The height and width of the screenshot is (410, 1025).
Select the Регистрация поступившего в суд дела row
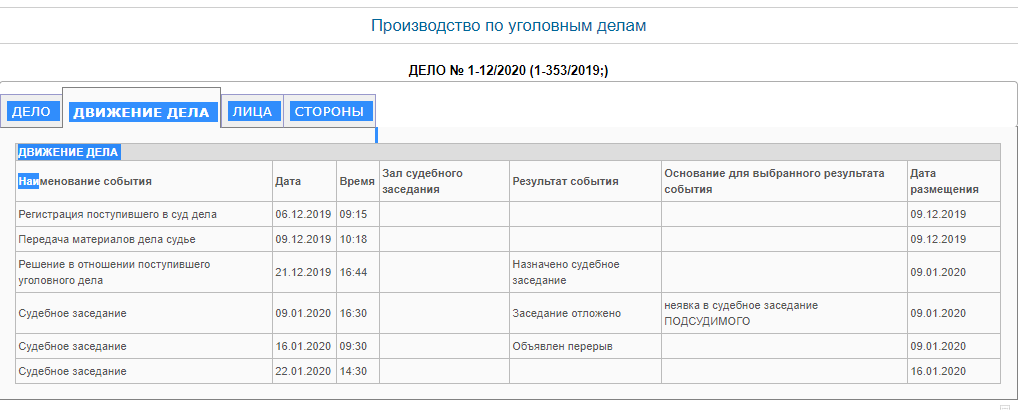pos(508,214)
